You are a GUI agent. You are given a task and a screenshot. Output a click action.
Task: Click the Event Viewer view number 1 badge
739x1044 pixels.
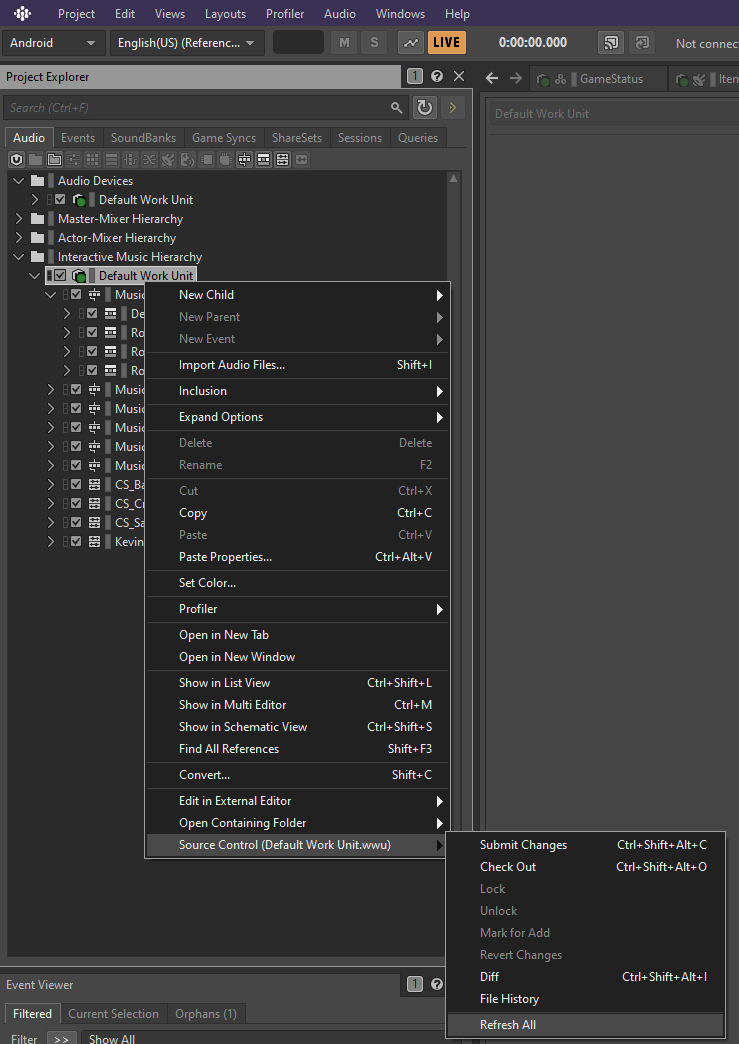point(415,984)
